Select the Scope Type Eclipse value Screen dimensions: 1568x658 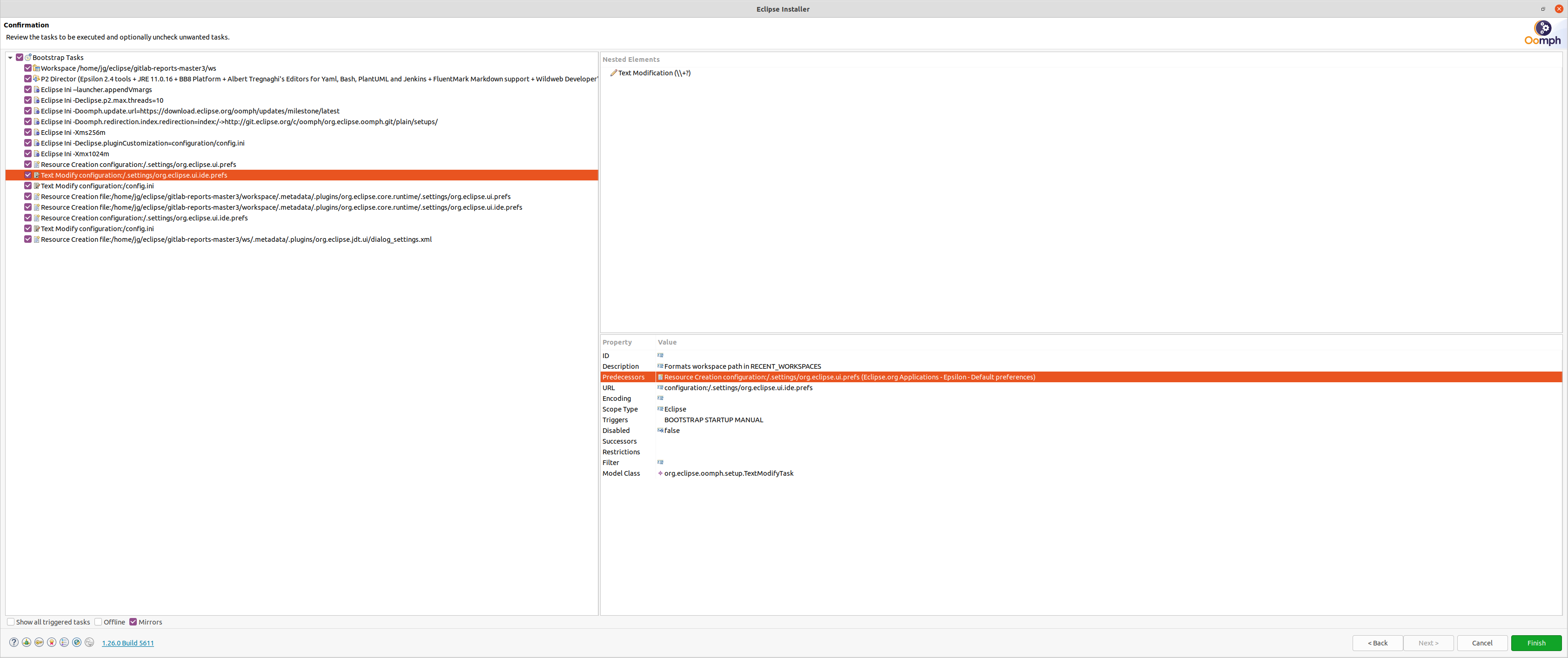(x=675, y=409)
